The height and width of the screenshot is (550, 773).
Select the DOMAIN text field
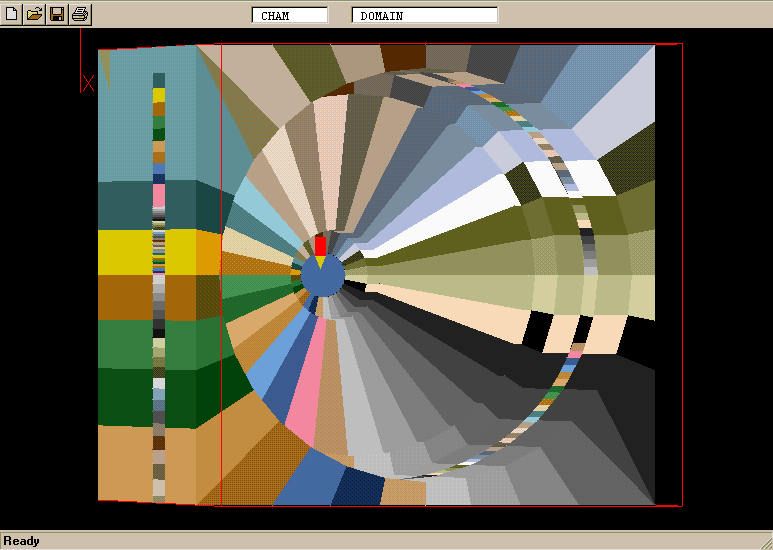(x=424, y=15)
